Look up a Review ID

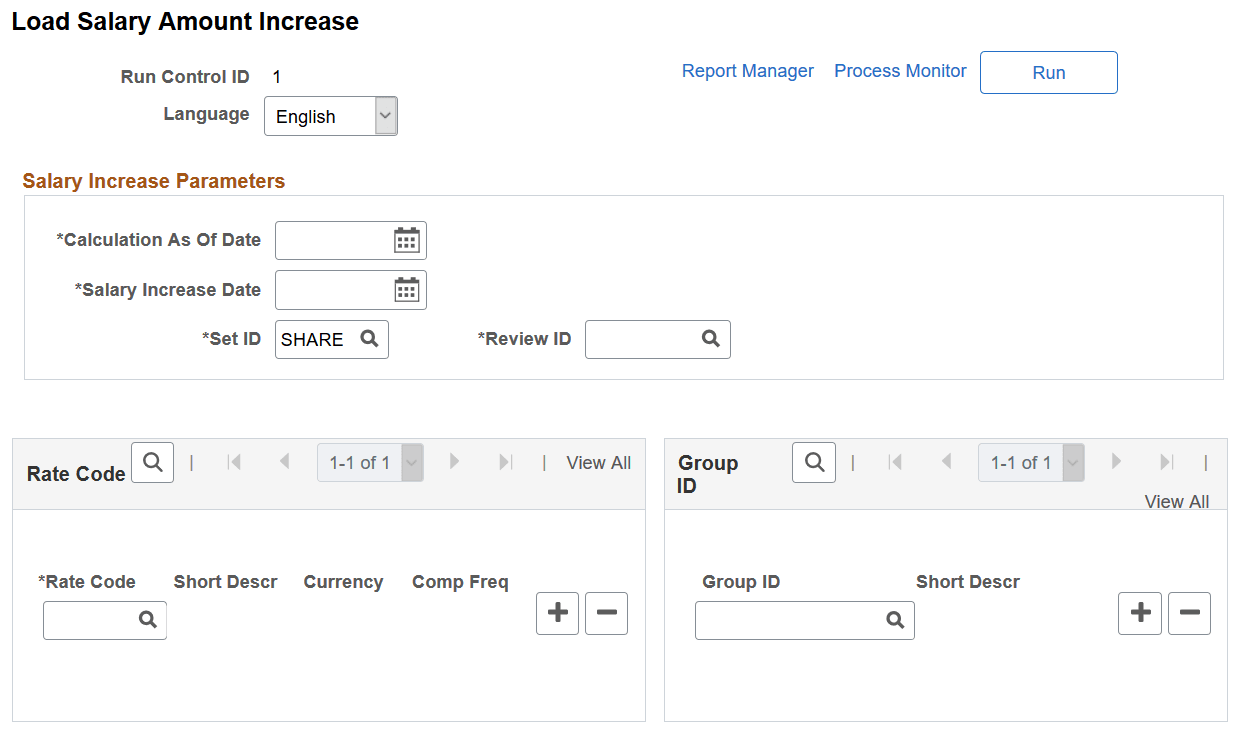point(711,339)
